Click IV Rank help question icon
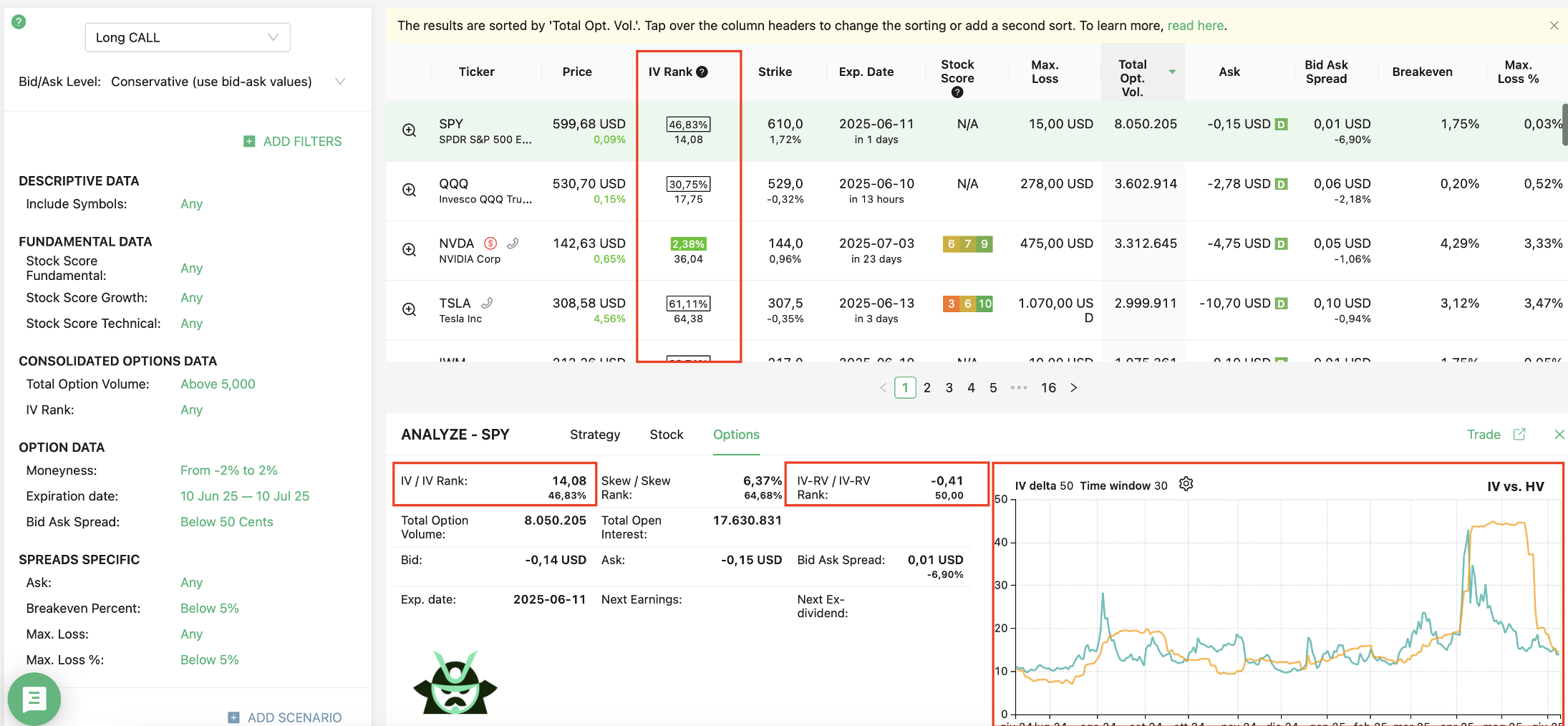The image size is (1568, 726). click(x=702, y=72)
